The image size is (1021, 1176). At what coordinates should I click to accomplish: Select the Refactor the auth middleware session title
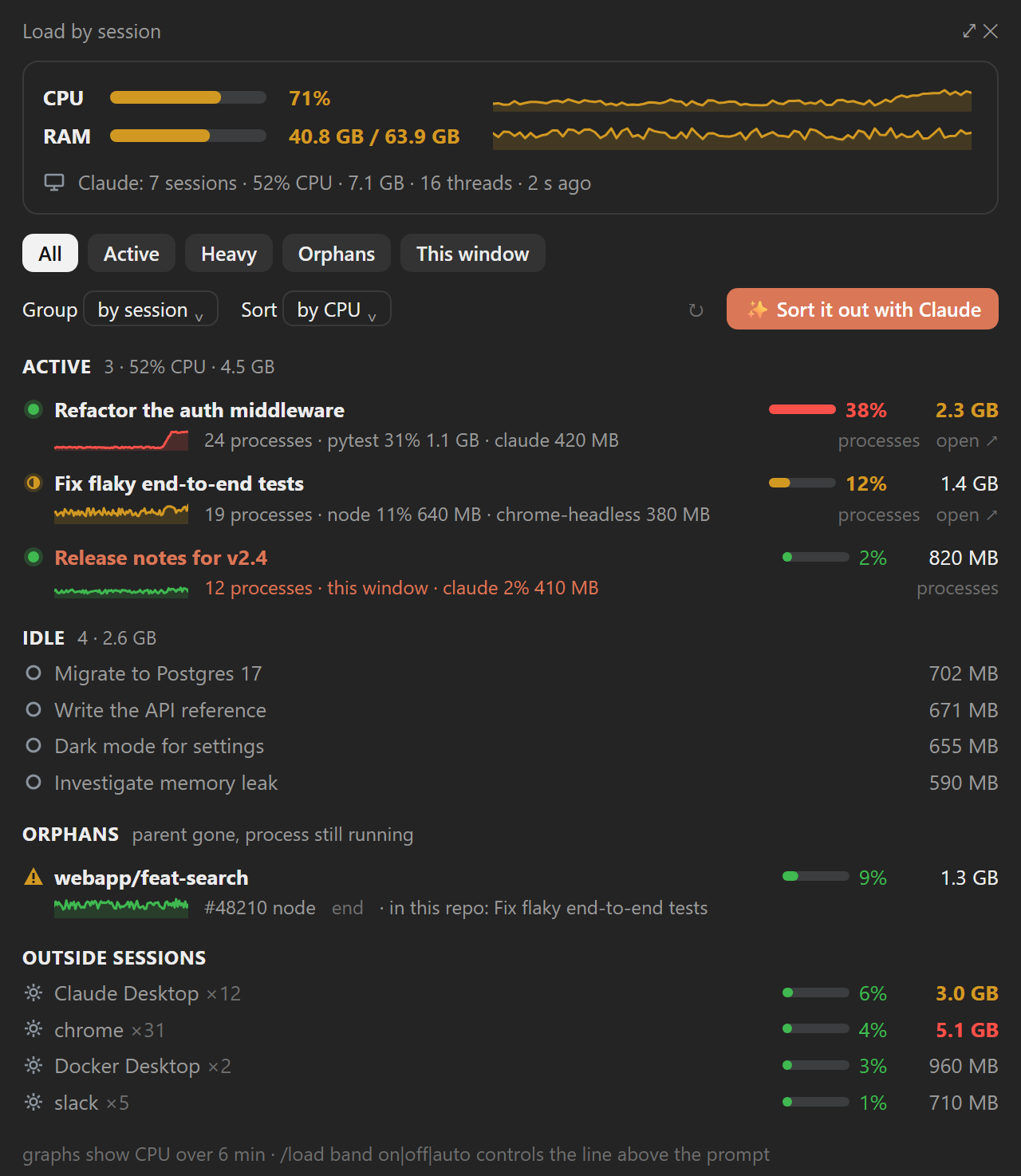199,410
